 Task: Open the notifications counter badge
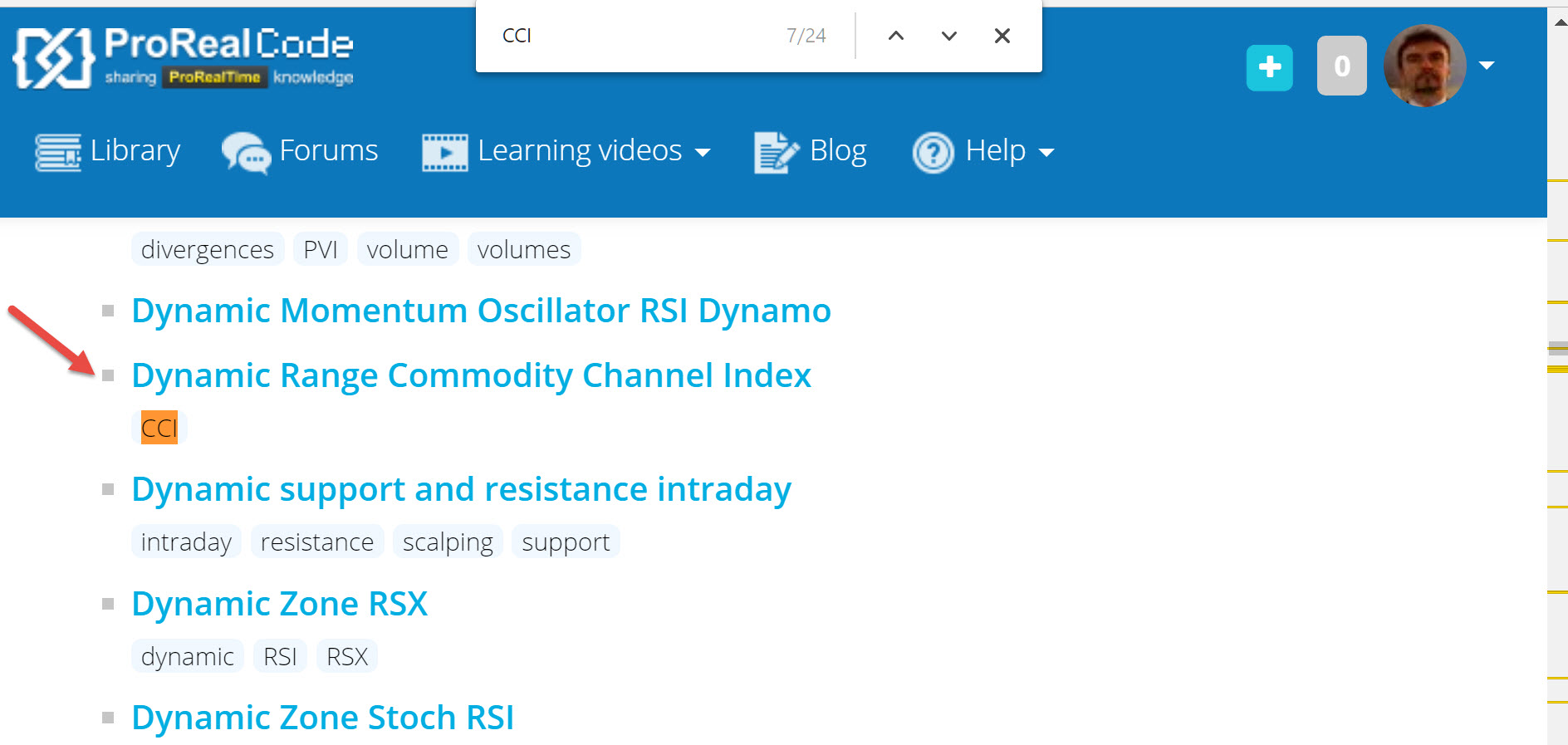[x=1341, y=66]
